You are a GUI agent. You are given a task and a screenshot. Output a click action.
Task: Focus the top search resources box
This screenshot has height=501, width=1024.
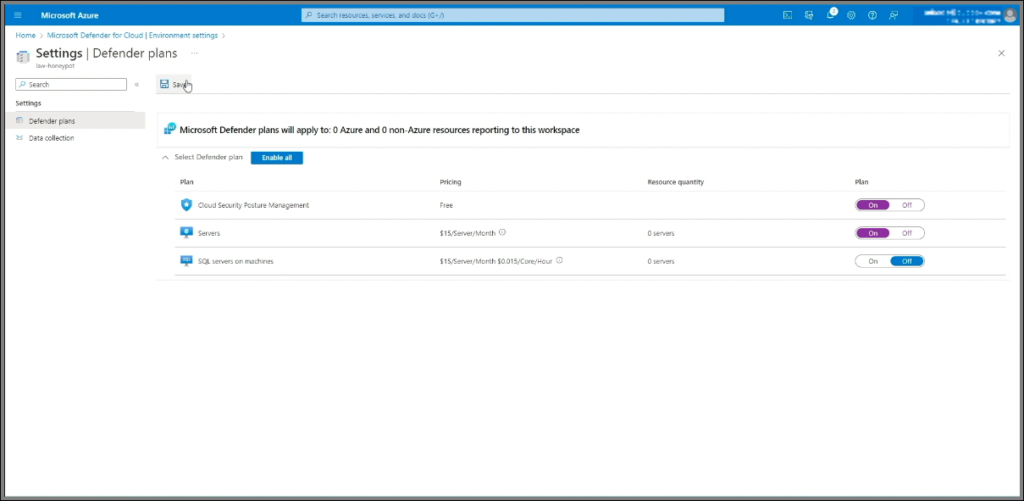coord(513,15)
